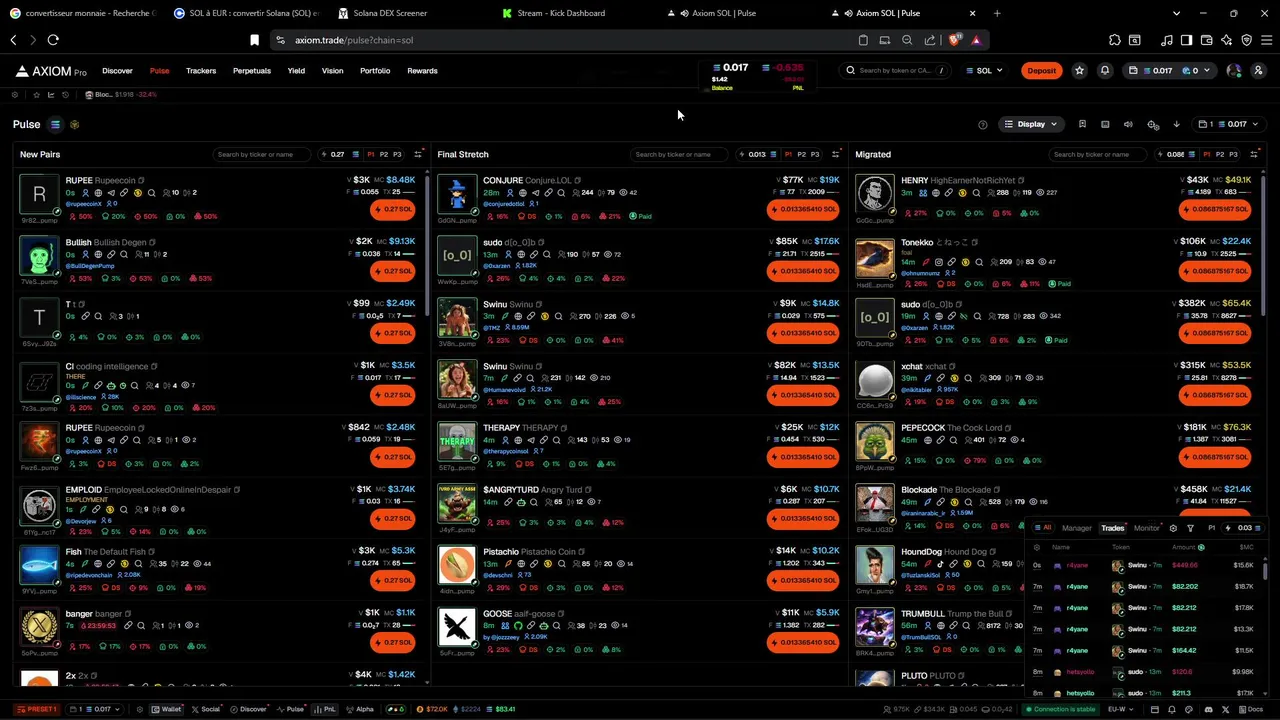Viewport: 1280px width, 720px height.
Task: Open Trackers navigation item
Action: pos(201,71)
